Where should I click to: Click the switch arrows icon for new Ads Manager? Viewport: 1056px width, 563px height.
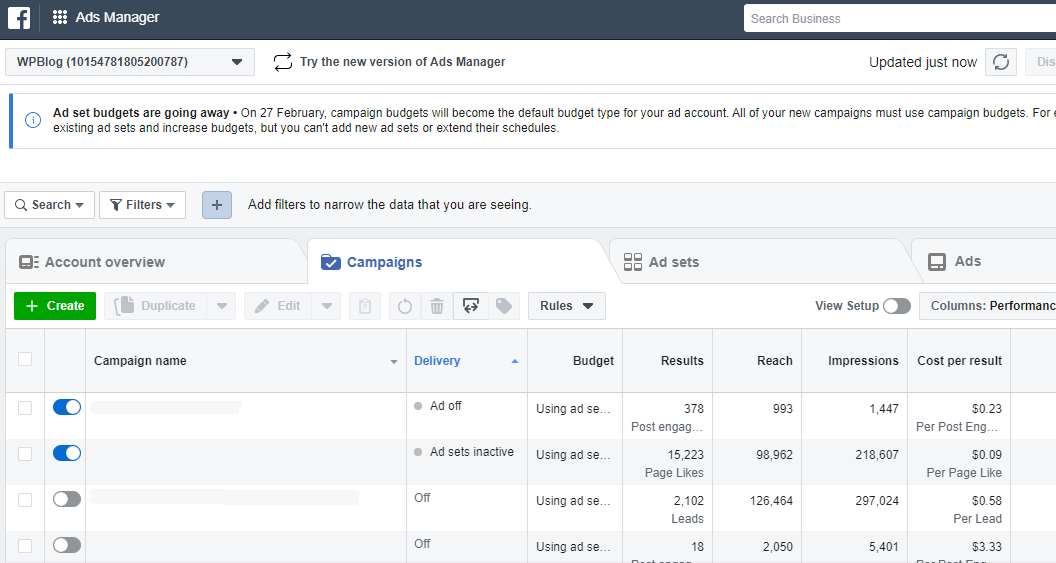(x=283, y=62)
